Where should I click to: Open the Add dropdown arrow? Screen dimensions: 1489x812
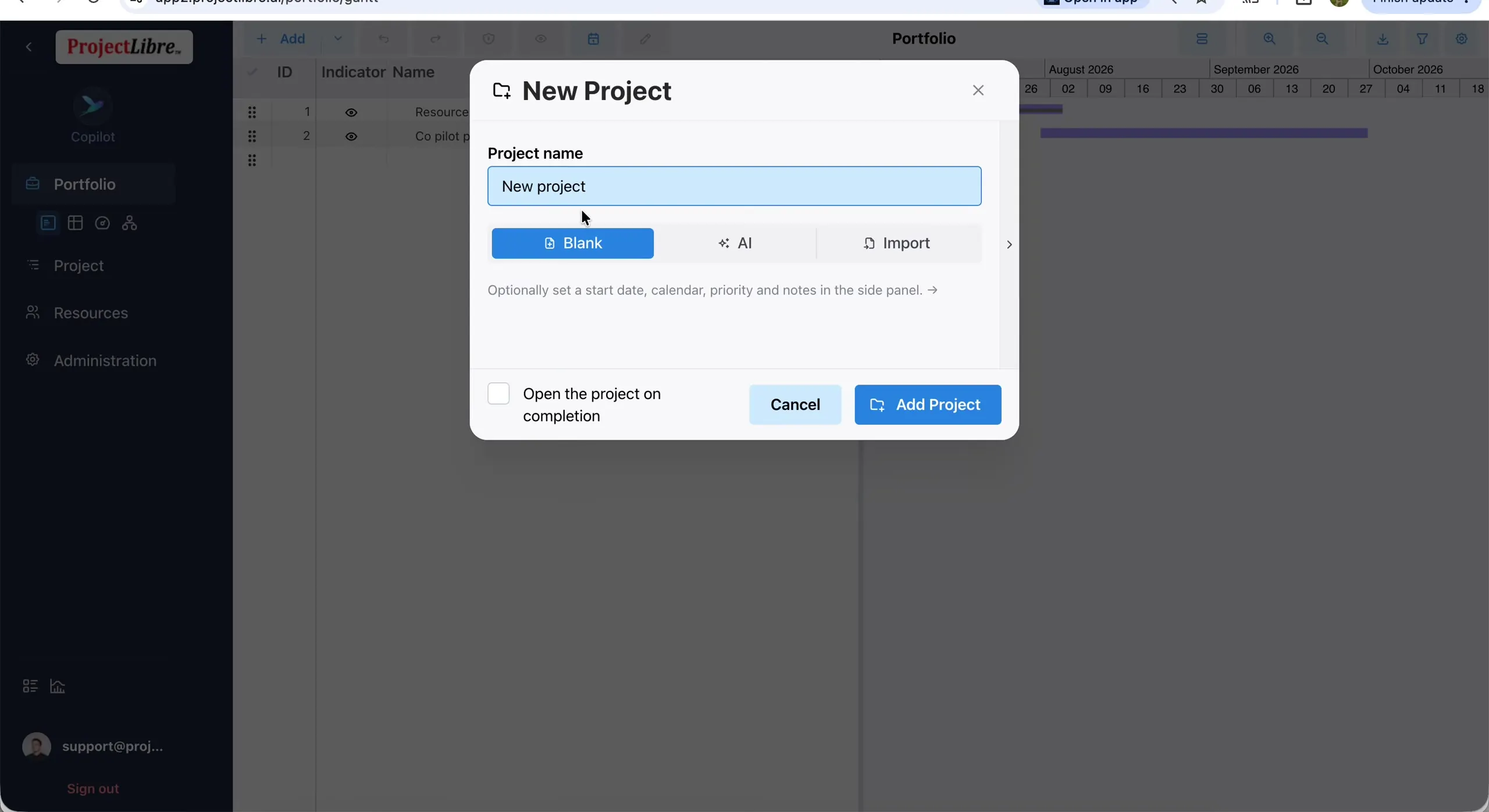coord(338,39)
